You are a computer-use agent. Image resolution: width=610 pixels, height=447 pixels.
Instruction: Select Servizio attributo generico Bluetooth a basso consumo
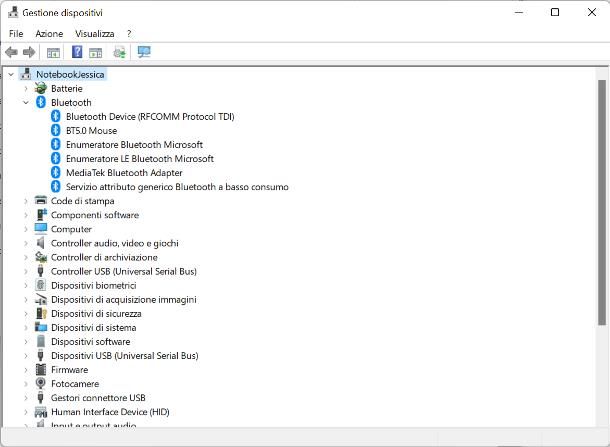tap(177, 187)
